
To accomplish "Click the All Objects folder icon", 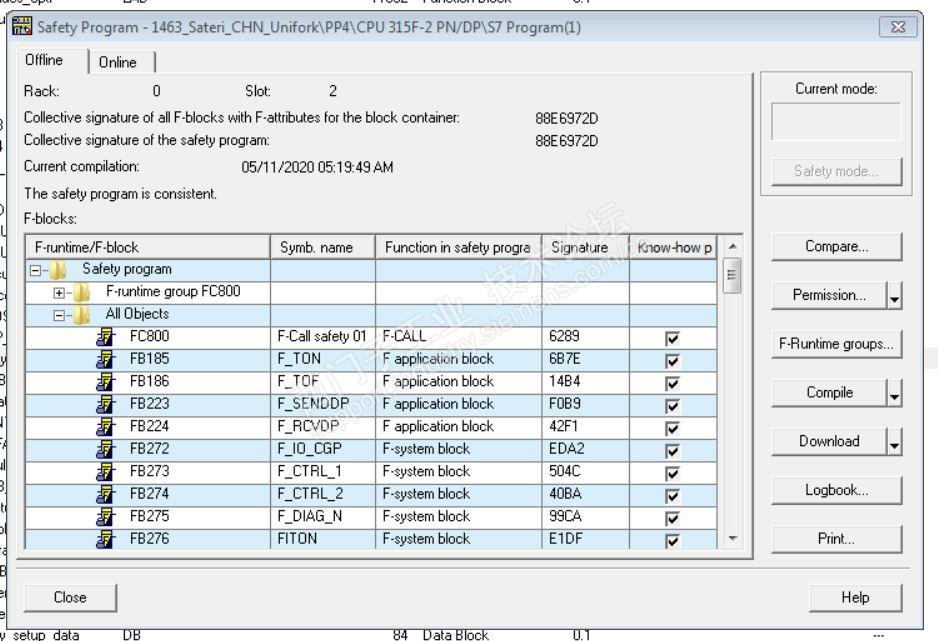I will point(82,315).
